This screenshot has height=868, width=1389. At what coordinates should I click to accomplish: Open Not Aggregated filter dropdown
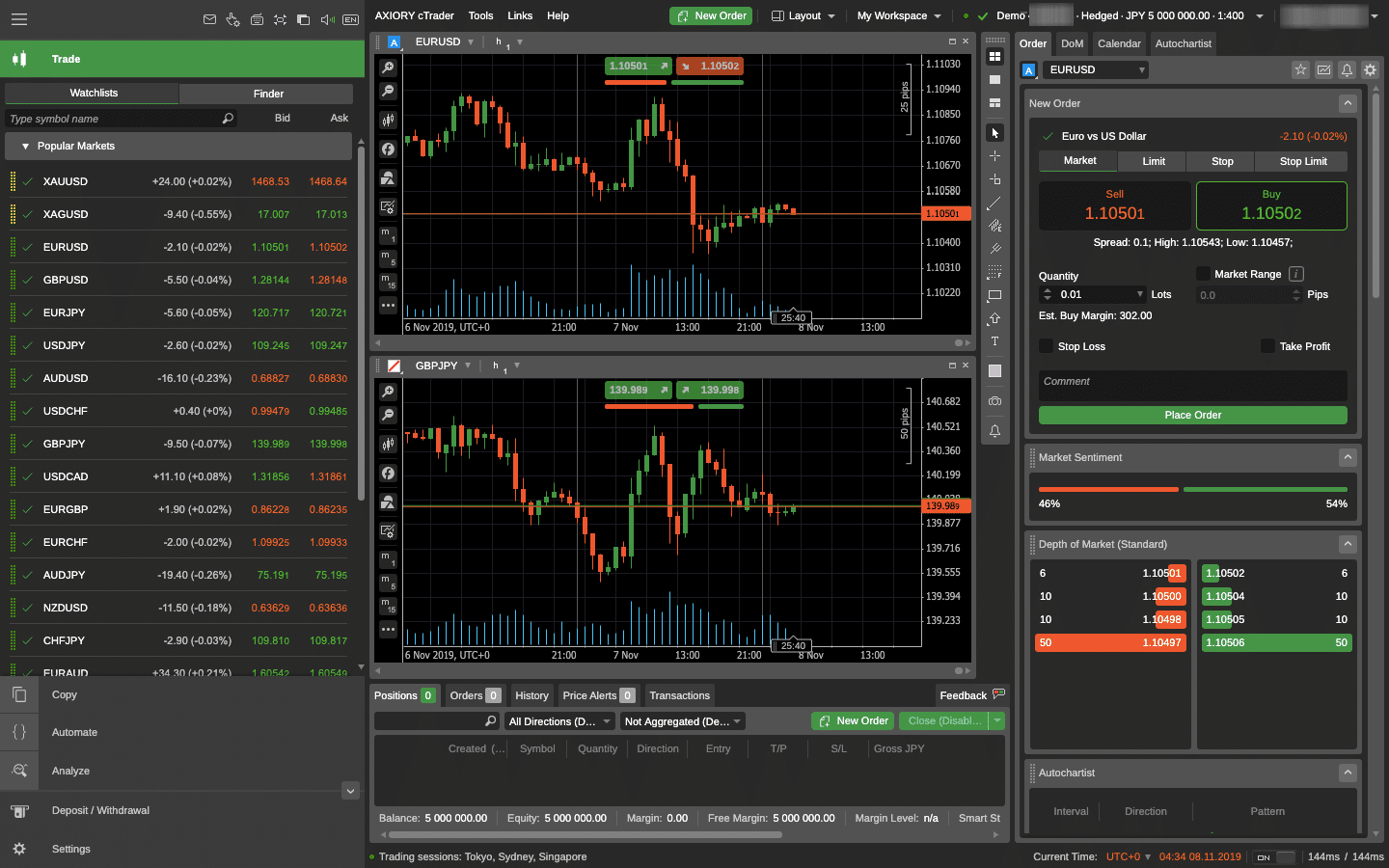683,721
